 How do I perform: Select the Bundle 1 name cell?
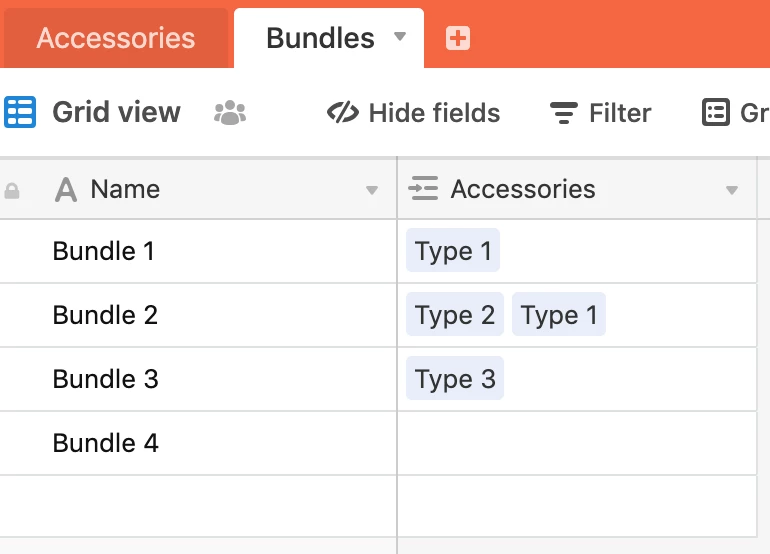(198, 251)
